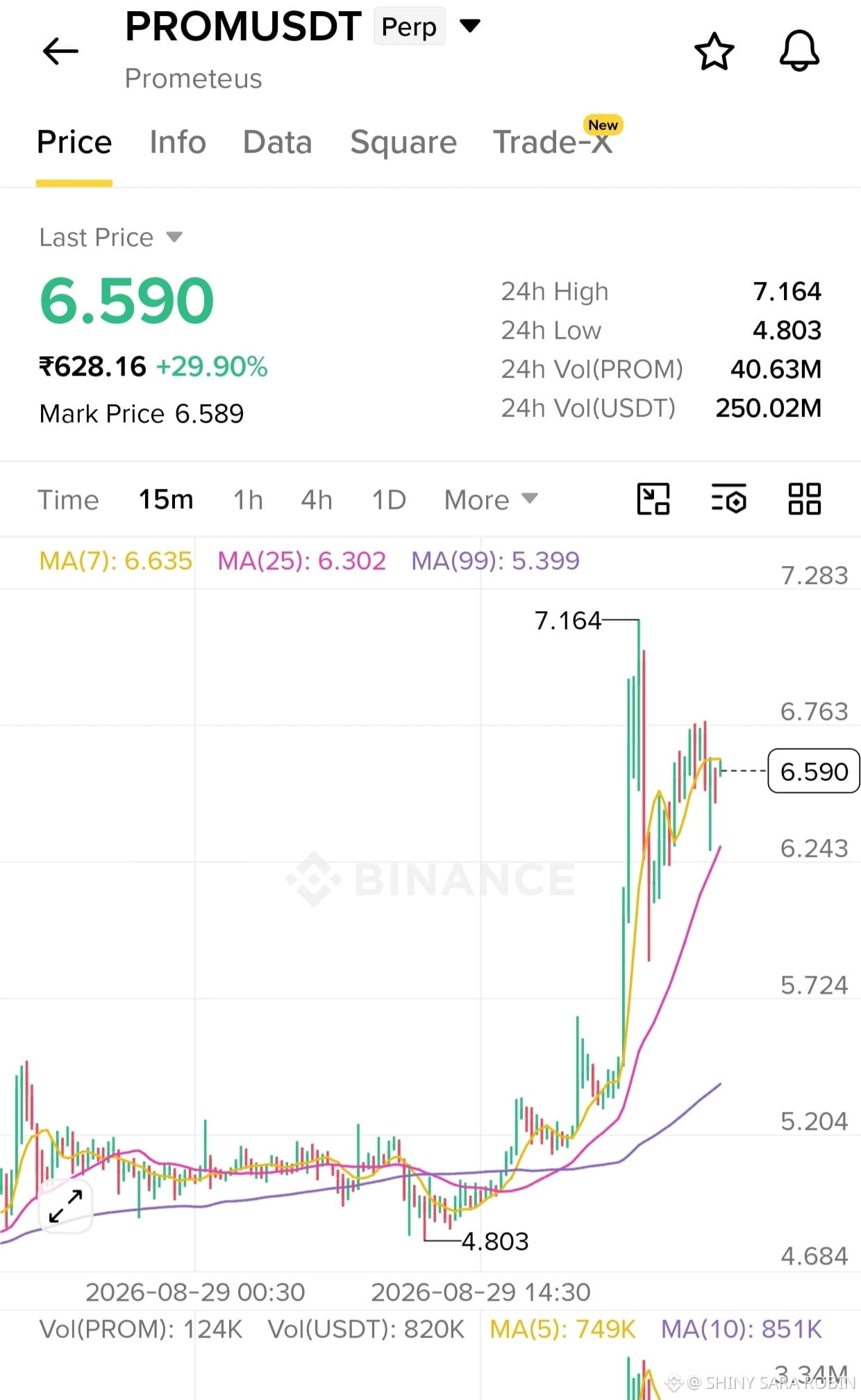This screenshot has height=1400, width=861.
Task: Select the 4h chart interval
Action: click(x=317, y=499)
